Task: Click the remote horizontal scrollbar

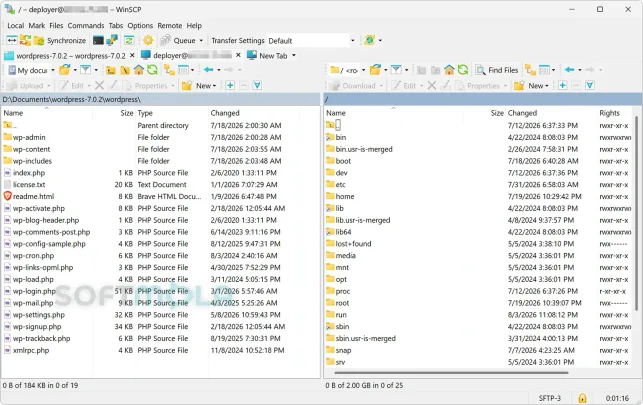Action: (451, 373)
